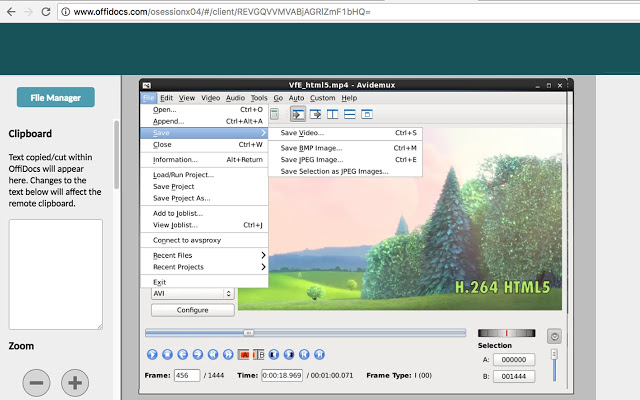
Task: Click the Avidemux window icon in title bar
Action: click(x=147, y=85)
